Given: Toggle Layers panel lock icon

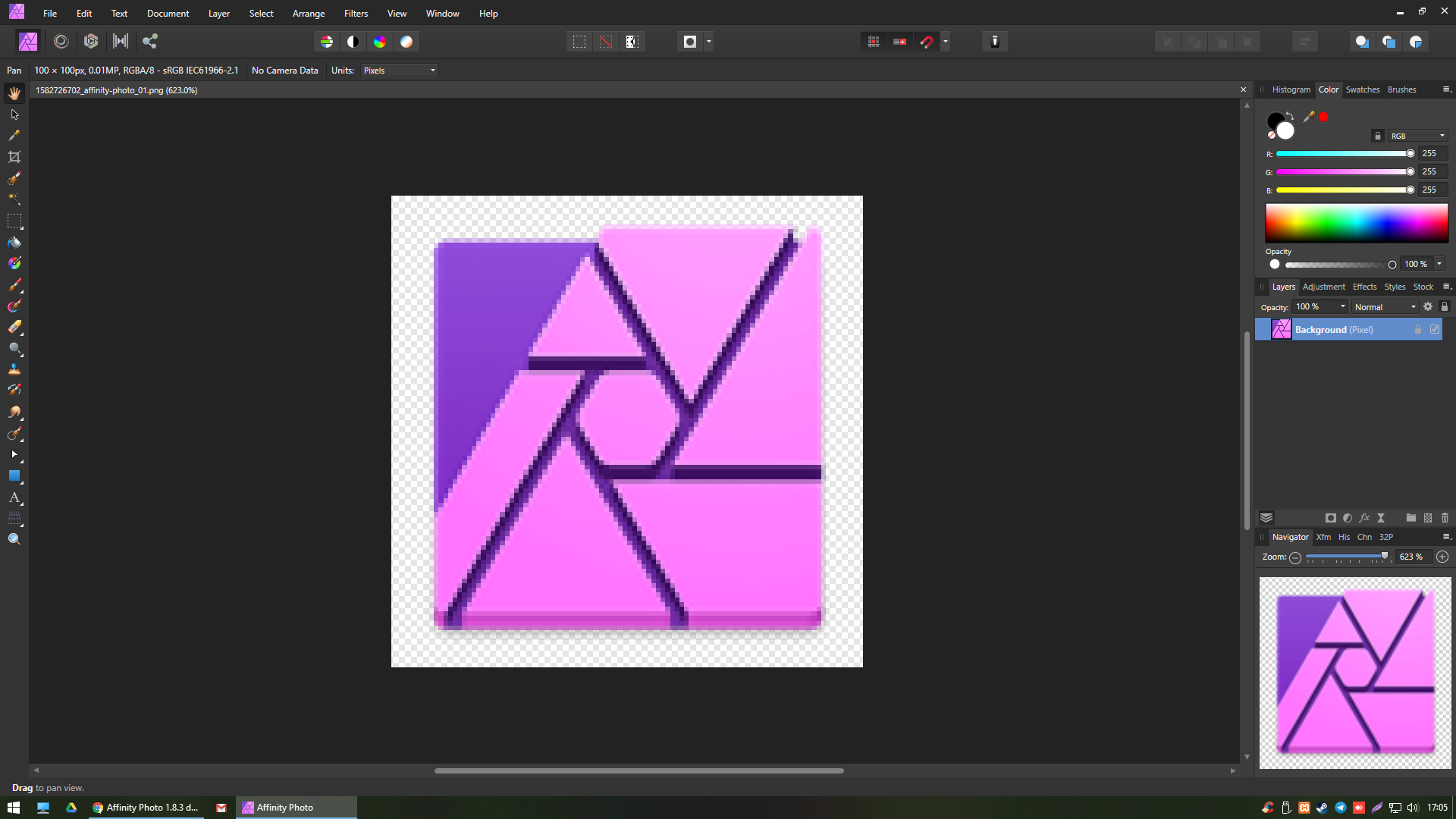Looking at the screenshot, I should coord(1445,307).
